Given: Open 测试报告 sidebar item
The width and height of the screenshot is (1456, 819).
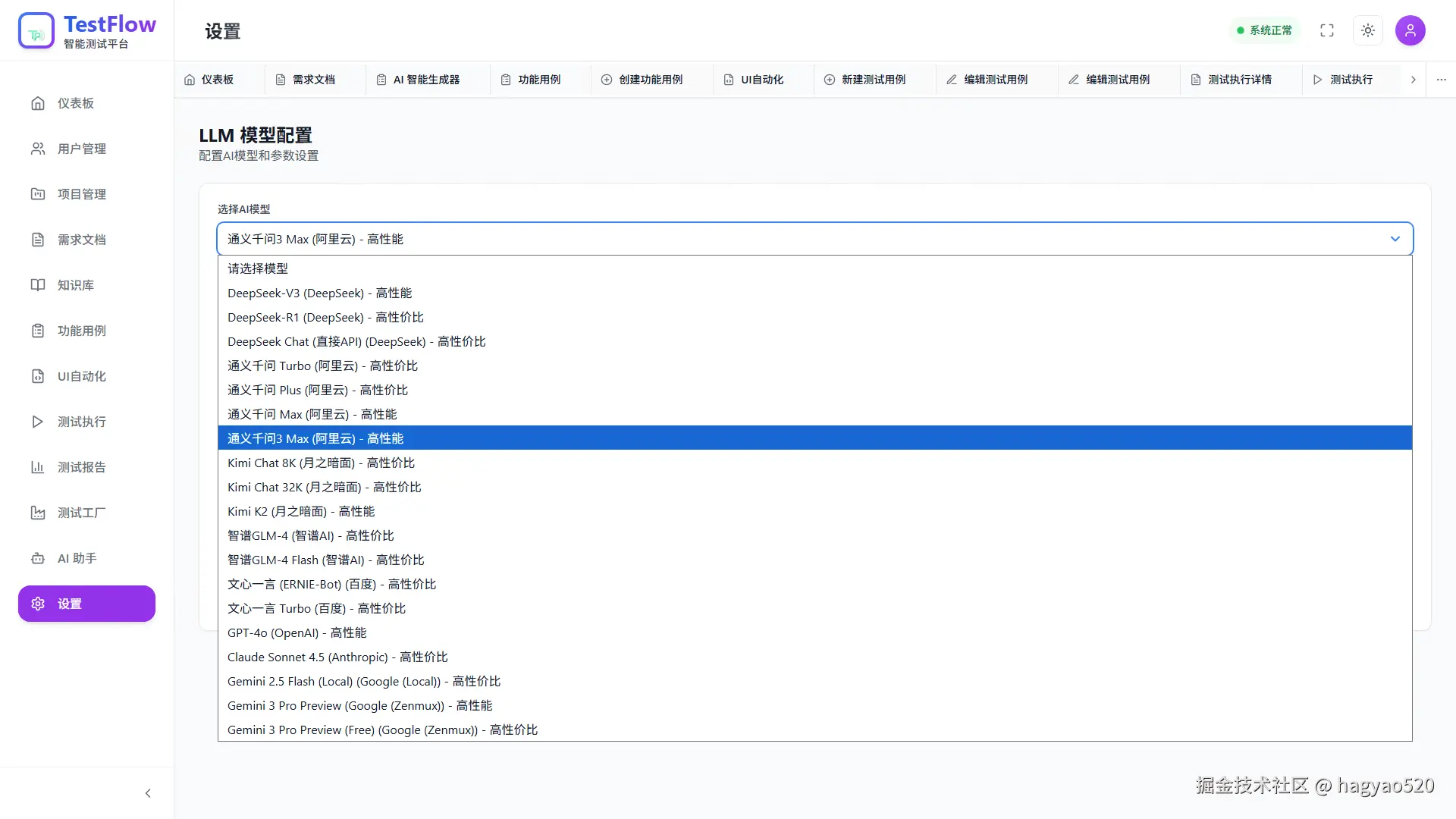Looking at the screenshot, I should [x=81, y=467].
